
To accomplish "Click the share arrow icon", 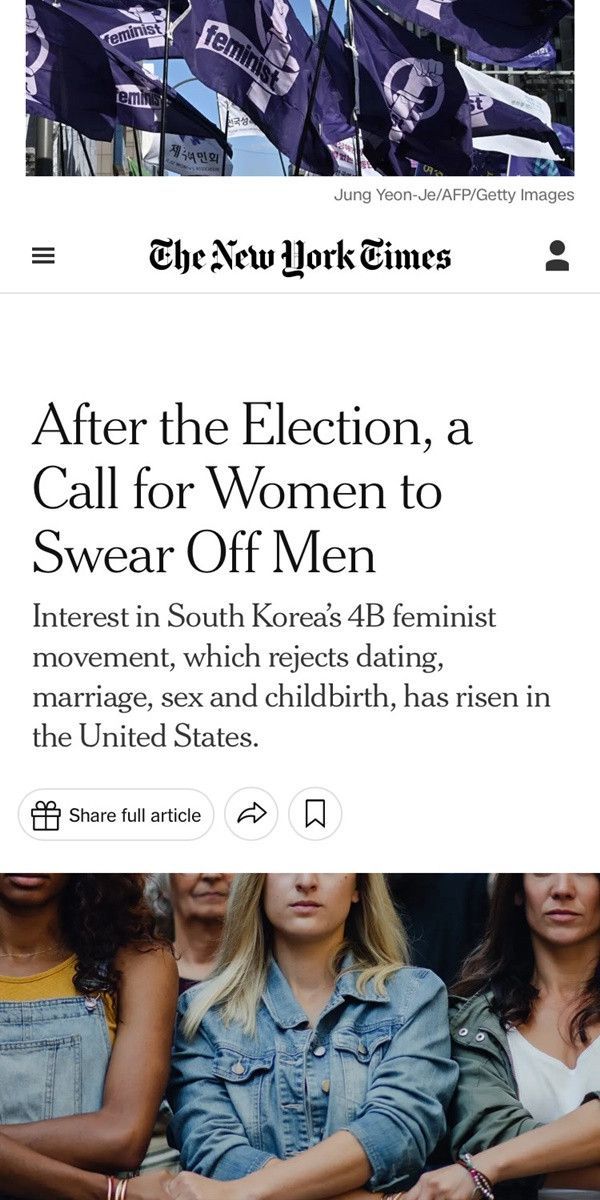I will (x=251, y=814).
